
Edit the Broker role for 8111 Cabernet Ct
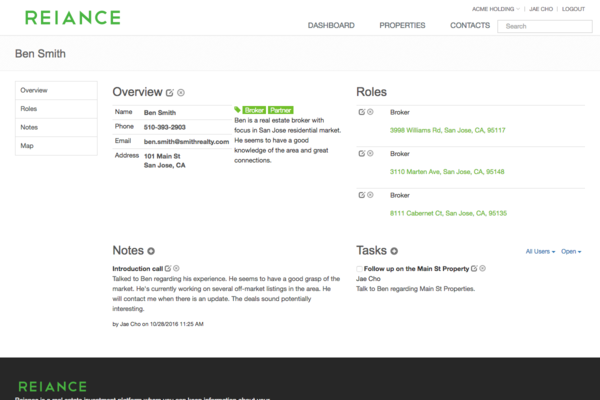(361, 194)
